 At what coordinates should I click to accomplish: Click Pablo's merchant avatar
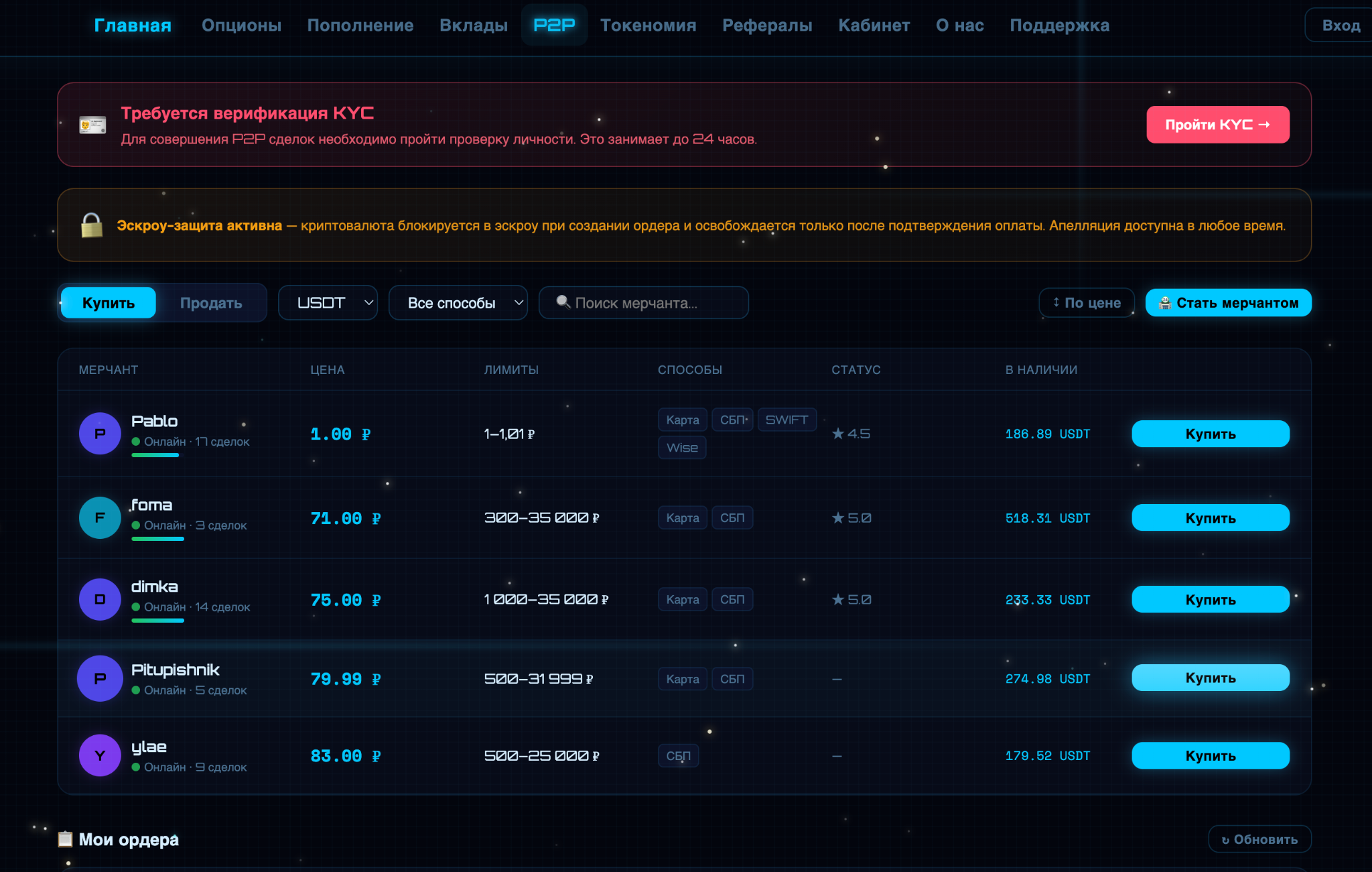point(100,434)
